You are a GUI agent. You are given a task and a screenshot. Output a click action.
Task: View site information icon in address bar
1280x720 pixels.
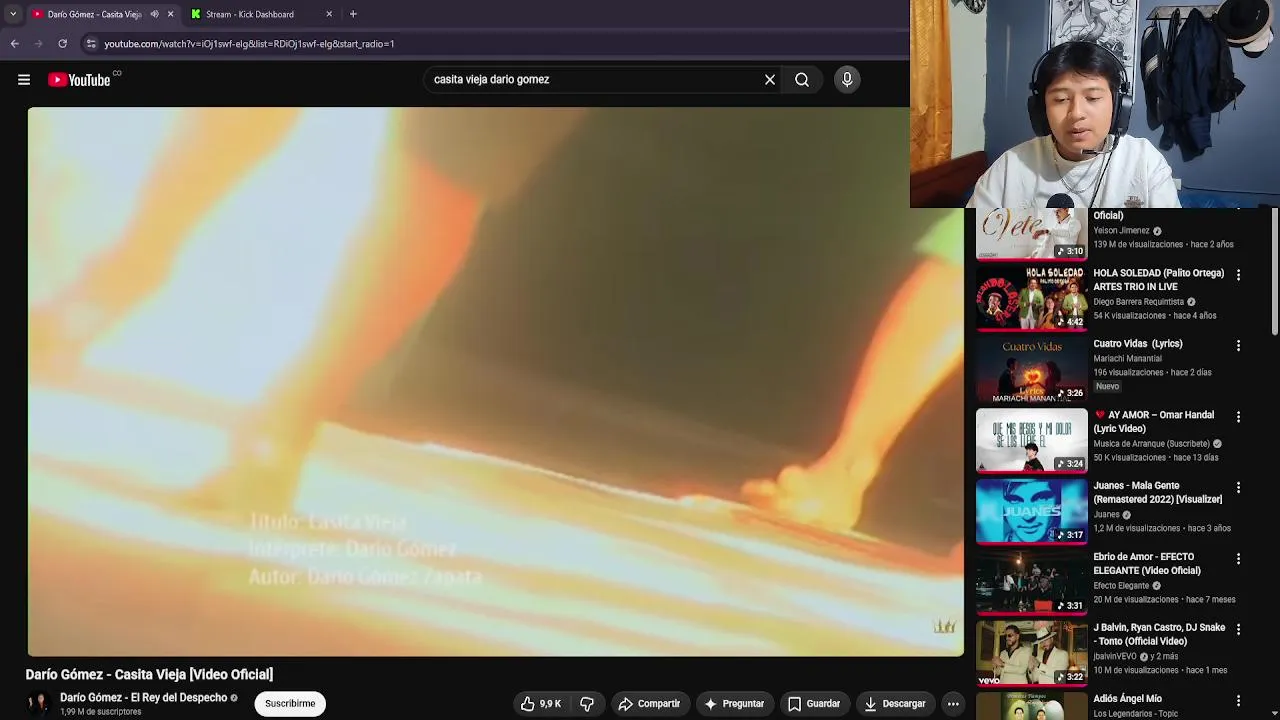click(x=91, y=44)
